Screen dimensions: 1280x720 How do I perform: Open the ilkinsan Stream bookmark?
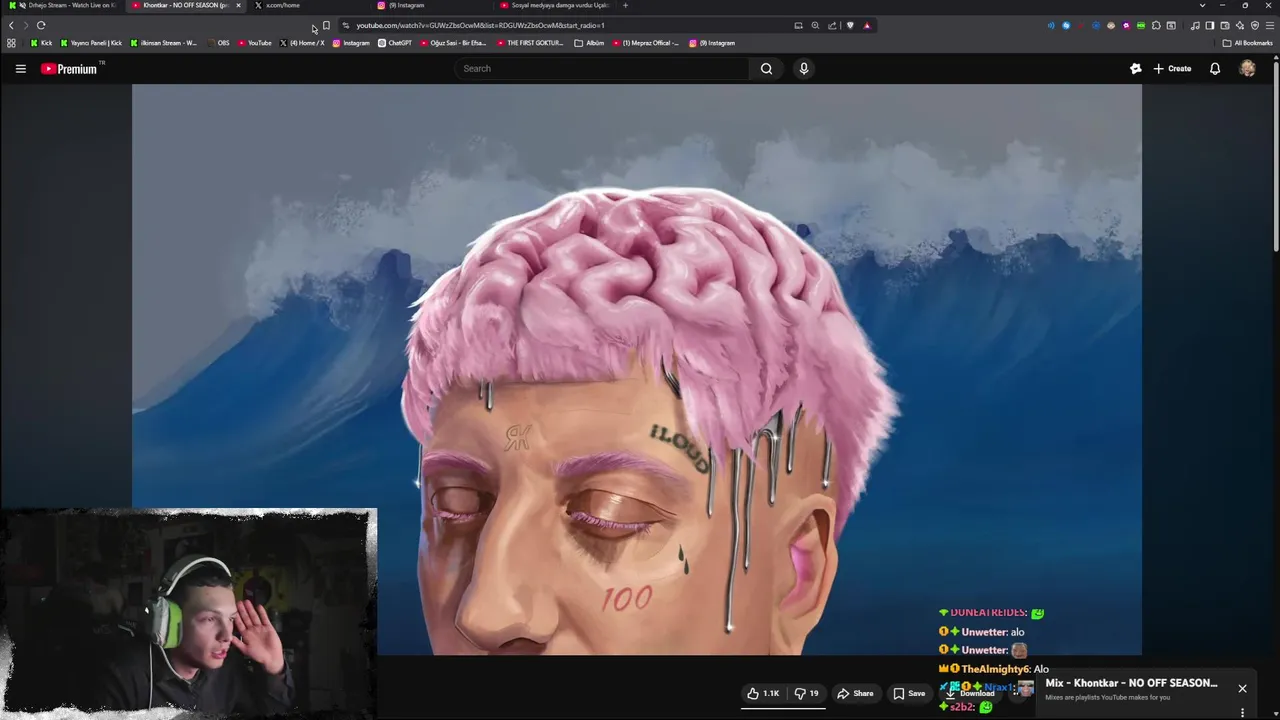(163, 43)
